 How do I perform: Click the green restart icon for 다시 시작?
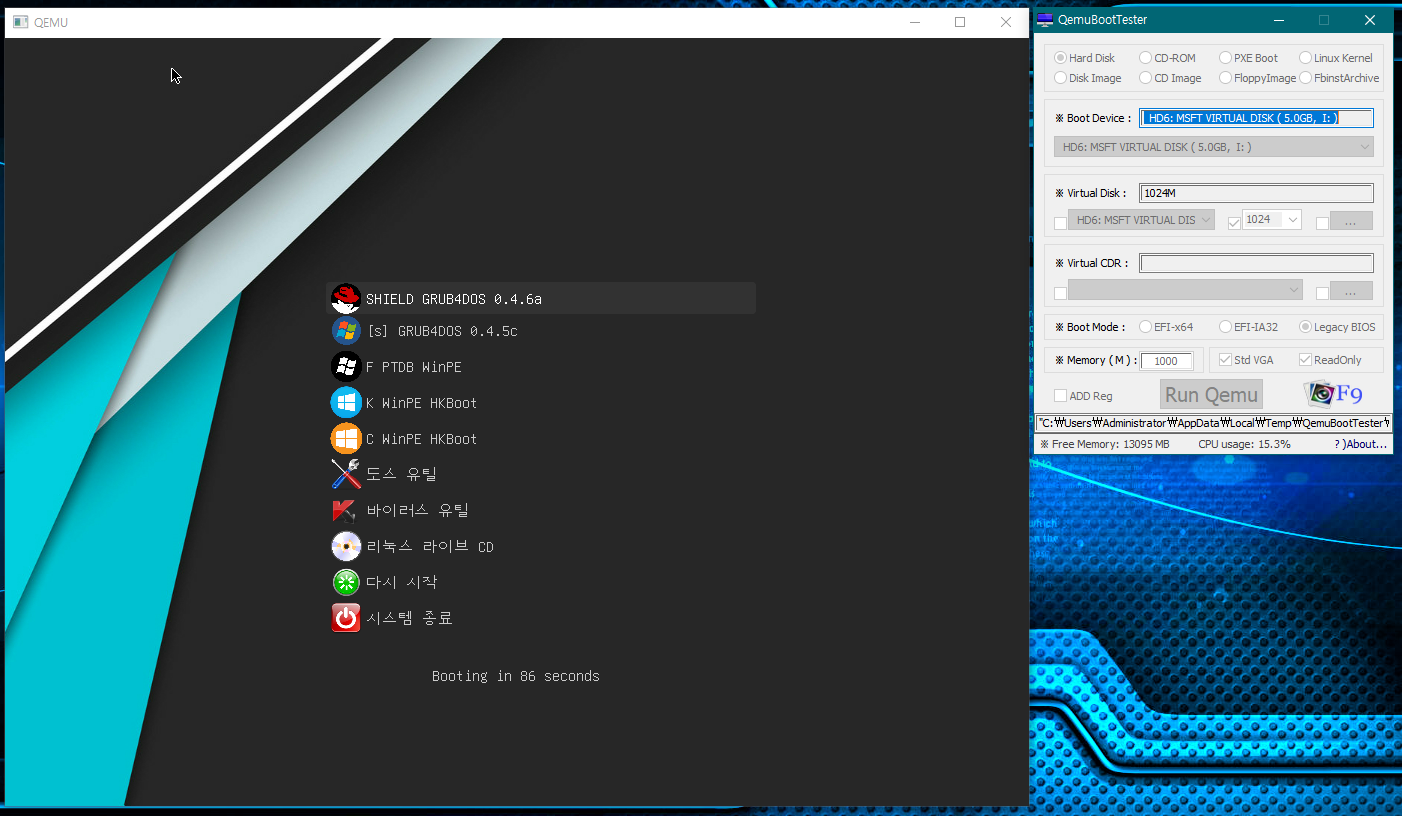[x=346, y=582]
